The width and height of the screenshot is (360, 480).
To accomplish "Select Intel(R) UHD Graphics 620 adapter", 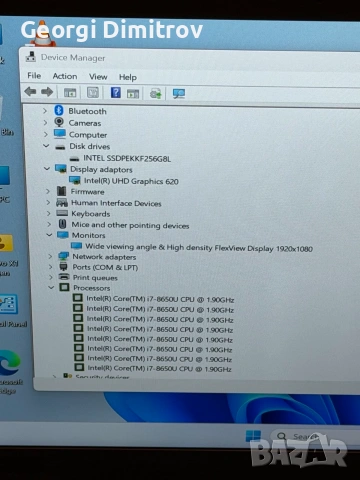I will tap(131, 181).
